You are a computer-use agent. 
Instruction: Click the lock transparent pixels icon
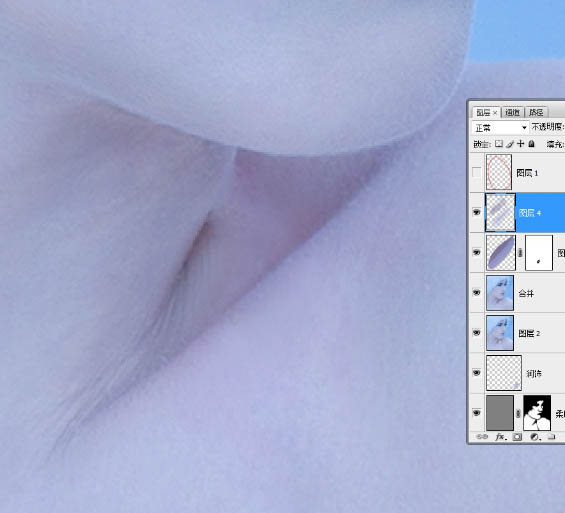click(499, 144)
